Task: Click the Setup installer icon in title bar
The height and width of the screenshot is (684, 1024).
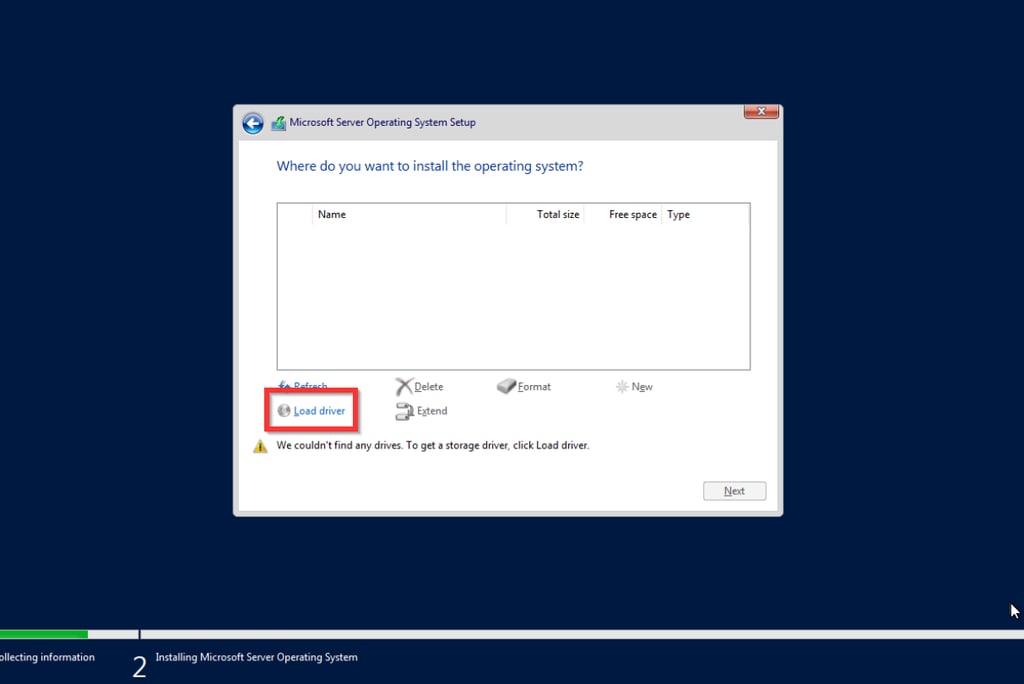Action: coord(279,123)
